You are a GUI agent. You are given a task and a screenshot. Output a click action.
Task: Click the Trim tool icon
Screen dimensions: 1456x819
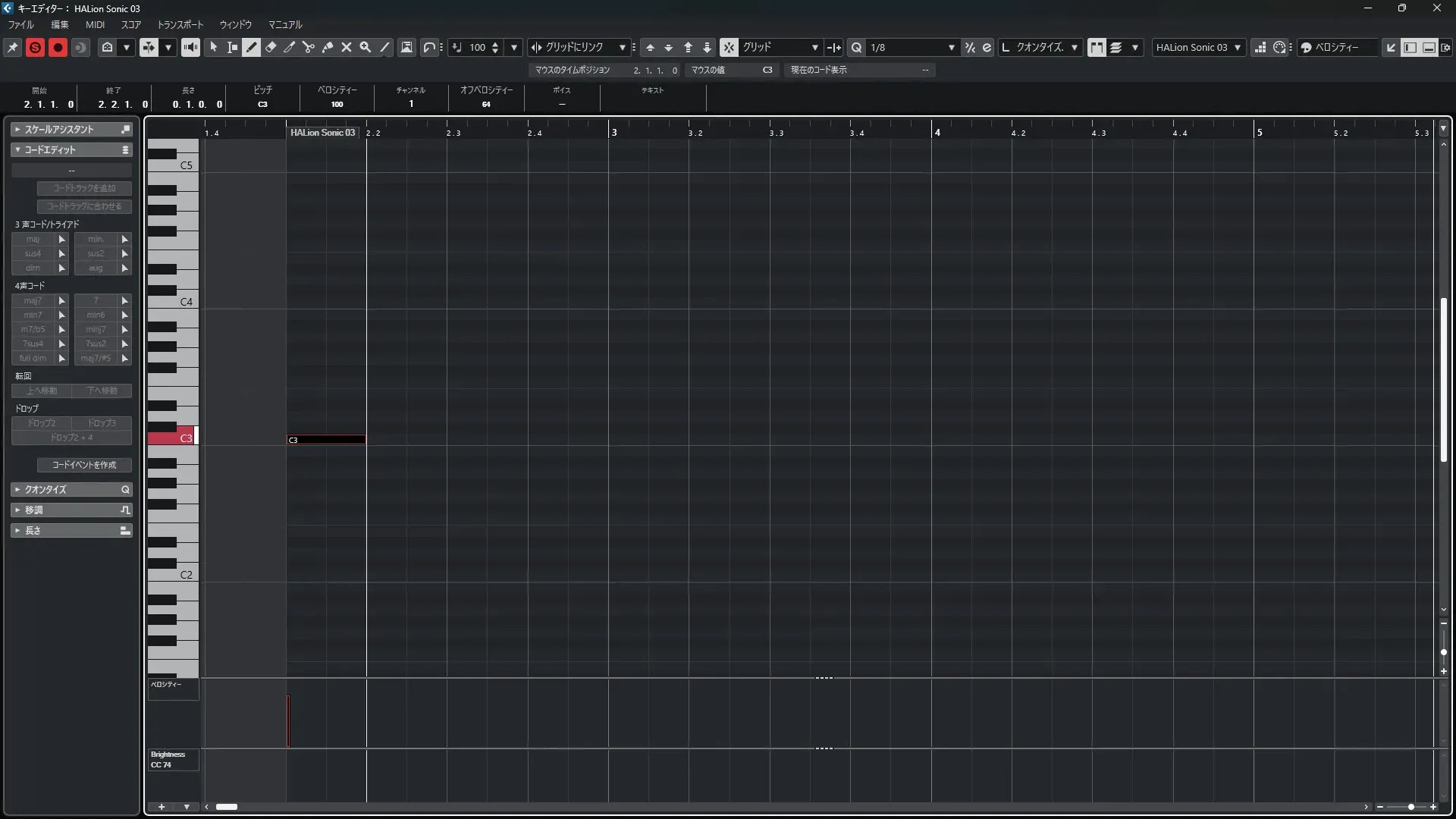point(290,47)
